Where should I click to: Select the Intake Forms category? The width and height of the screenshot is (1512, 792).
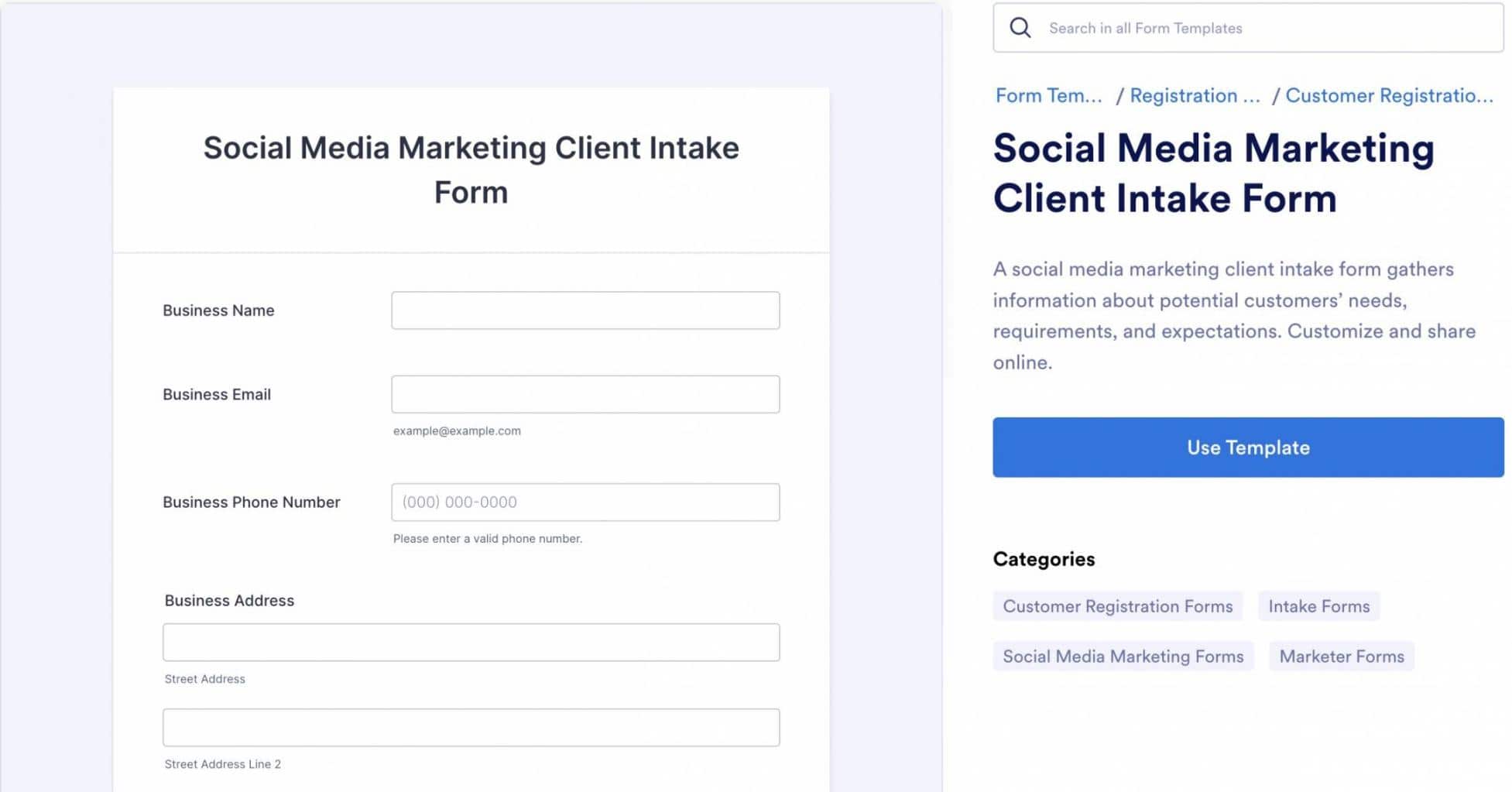pos(1318,606)
